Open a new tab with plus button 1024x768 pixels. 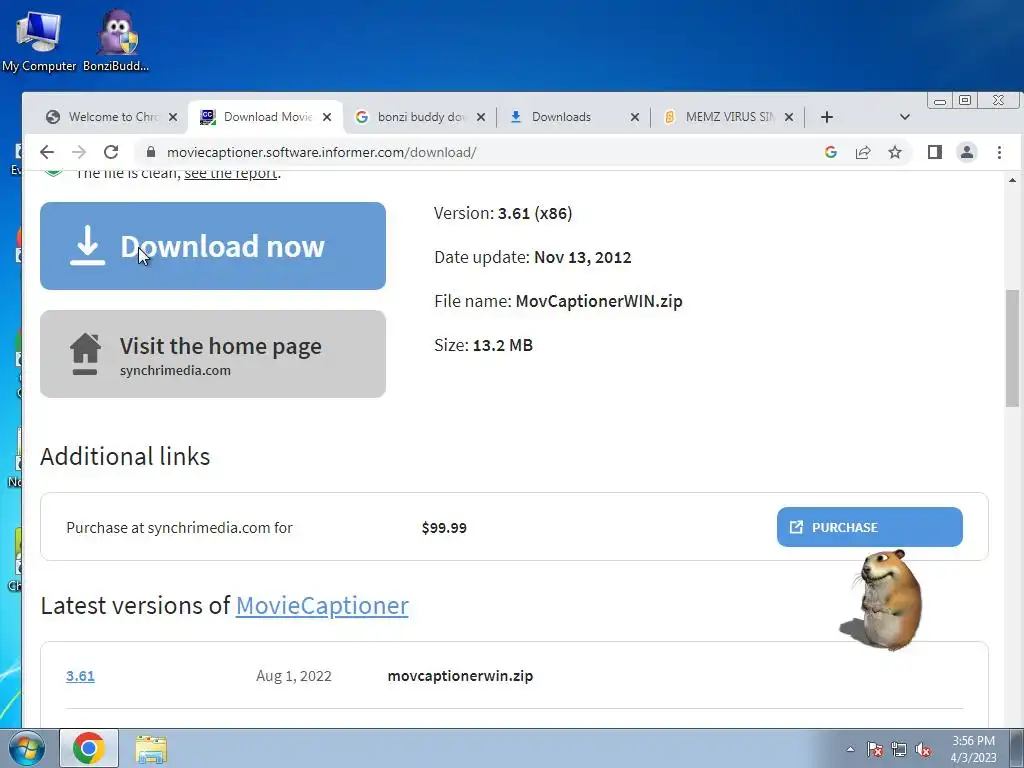pyautogui.click(x=827, y=117)
